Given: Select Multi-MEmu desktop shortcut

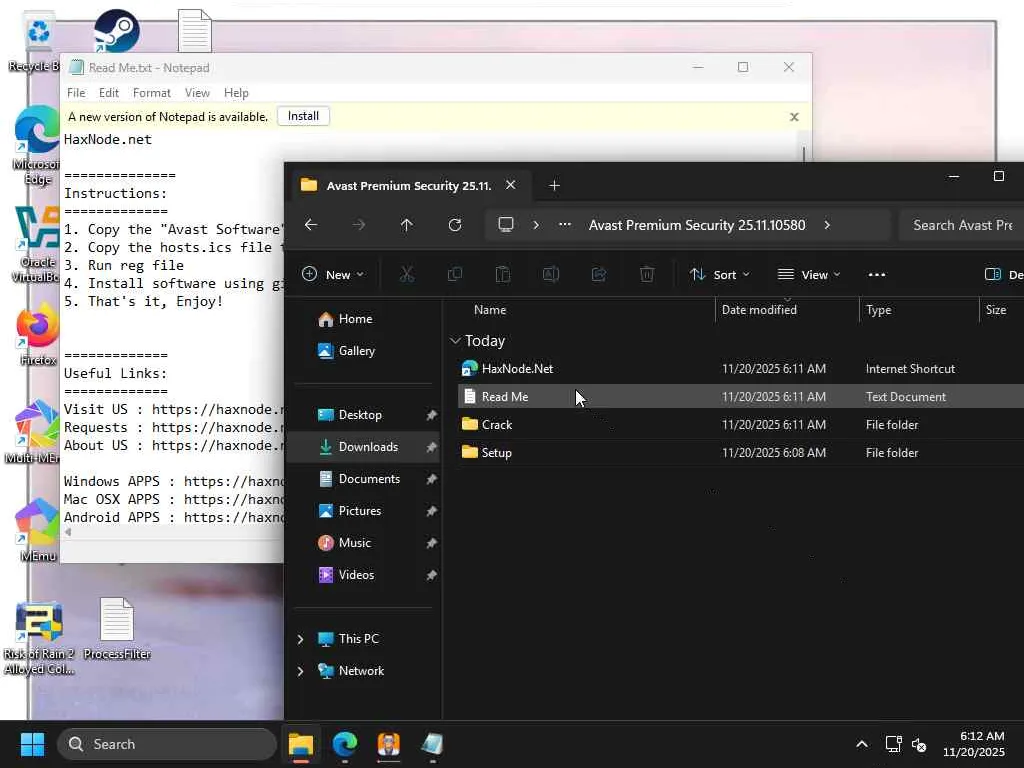Looking at the screenshot, I should pyautogui.click(x=34, y=431).
